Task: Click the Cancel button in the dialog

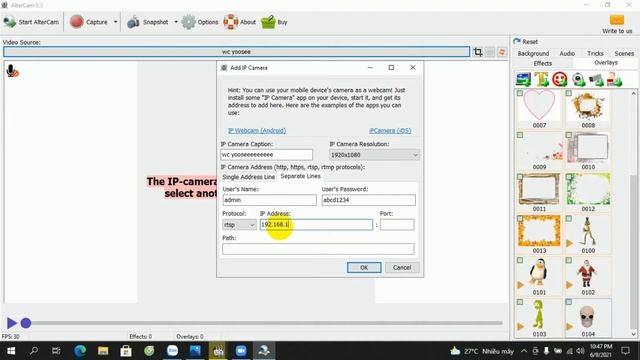Action: click(402, 267)
